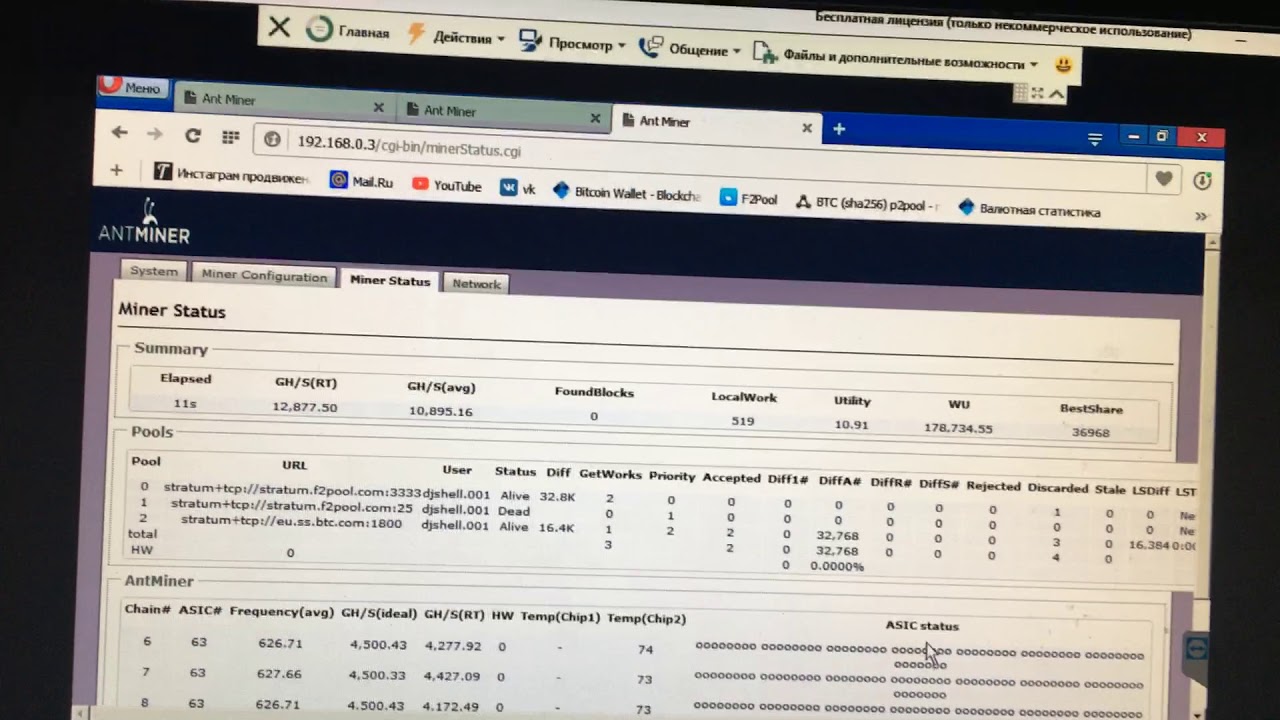This screenshot has width=1280, height=720.
Task: Open the YouTube bookmark
Action: (447, 185)
